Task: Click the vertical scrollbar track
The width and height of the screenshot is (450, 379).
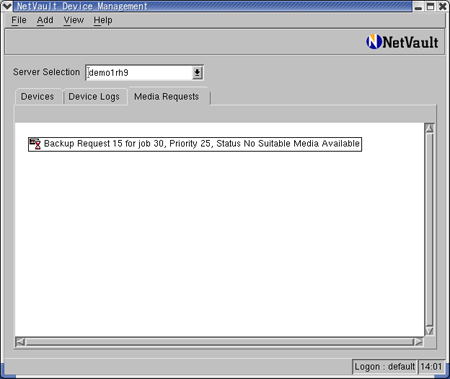Action: pos(429,230)
